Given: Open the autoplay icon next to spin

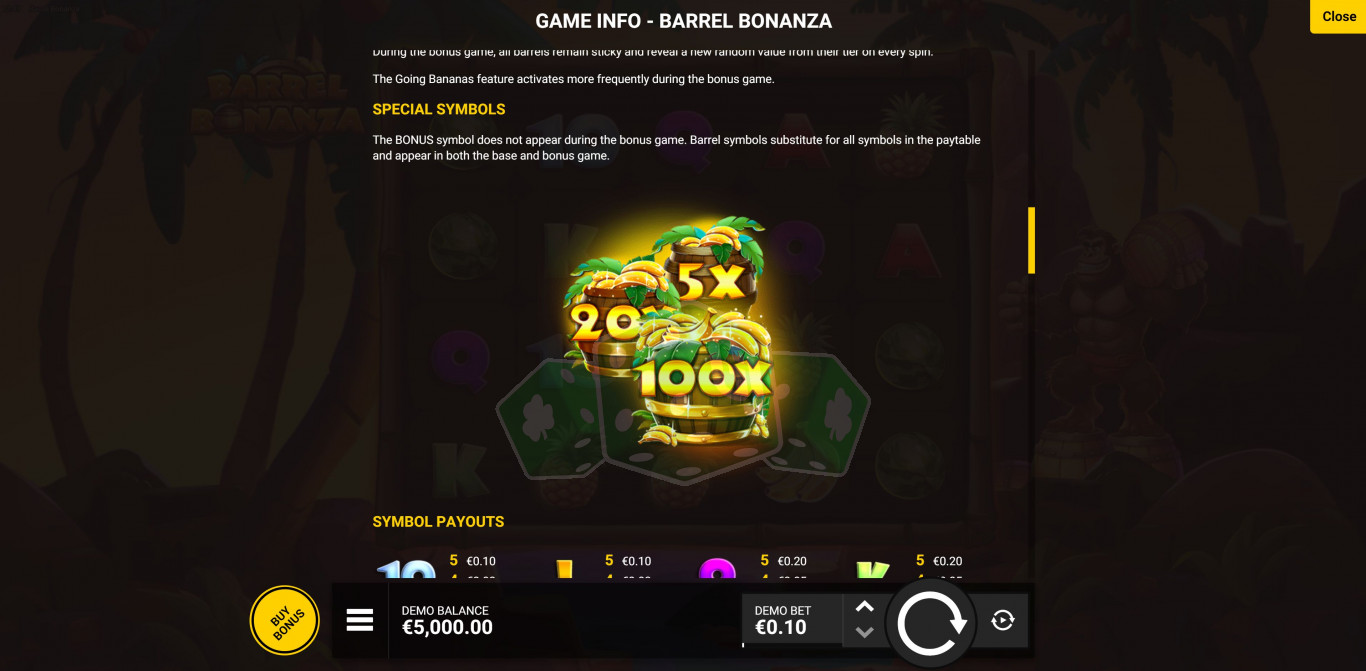Looking at the screenshot, I should (1003, 621).
